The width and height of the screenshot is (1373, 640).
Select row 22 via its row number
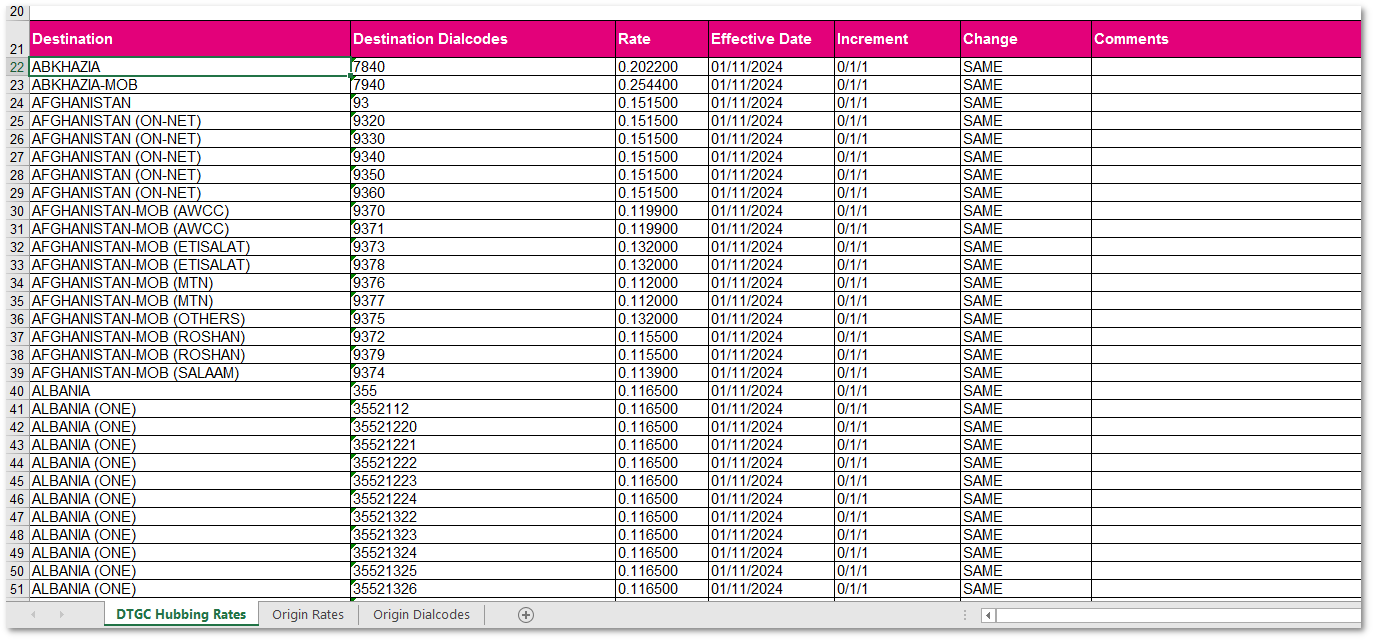[x=15, y=67]
